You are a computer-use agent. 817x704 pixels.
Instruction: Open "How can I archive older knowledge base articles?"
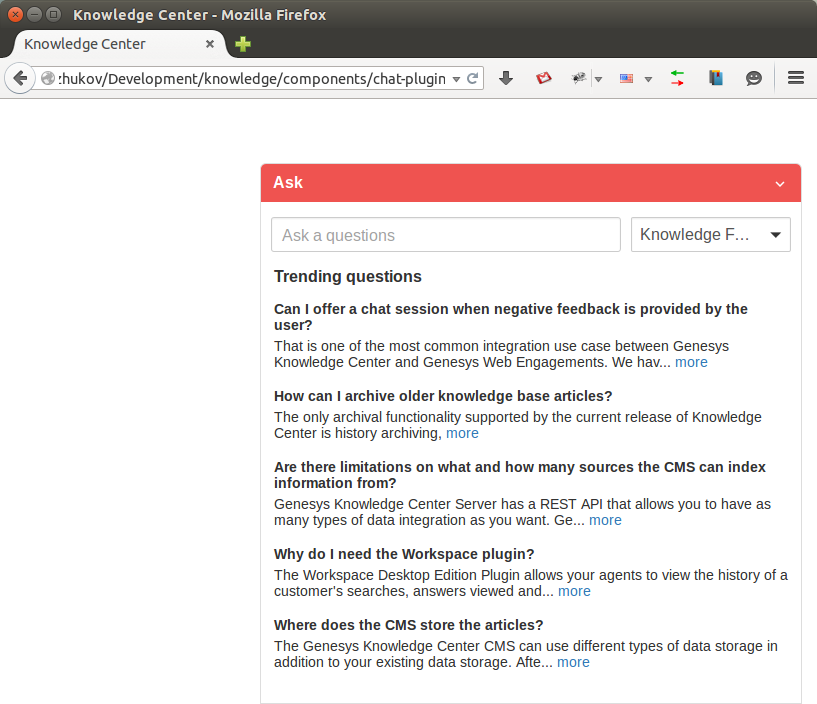pyautogui.click(x=443, y=396)
